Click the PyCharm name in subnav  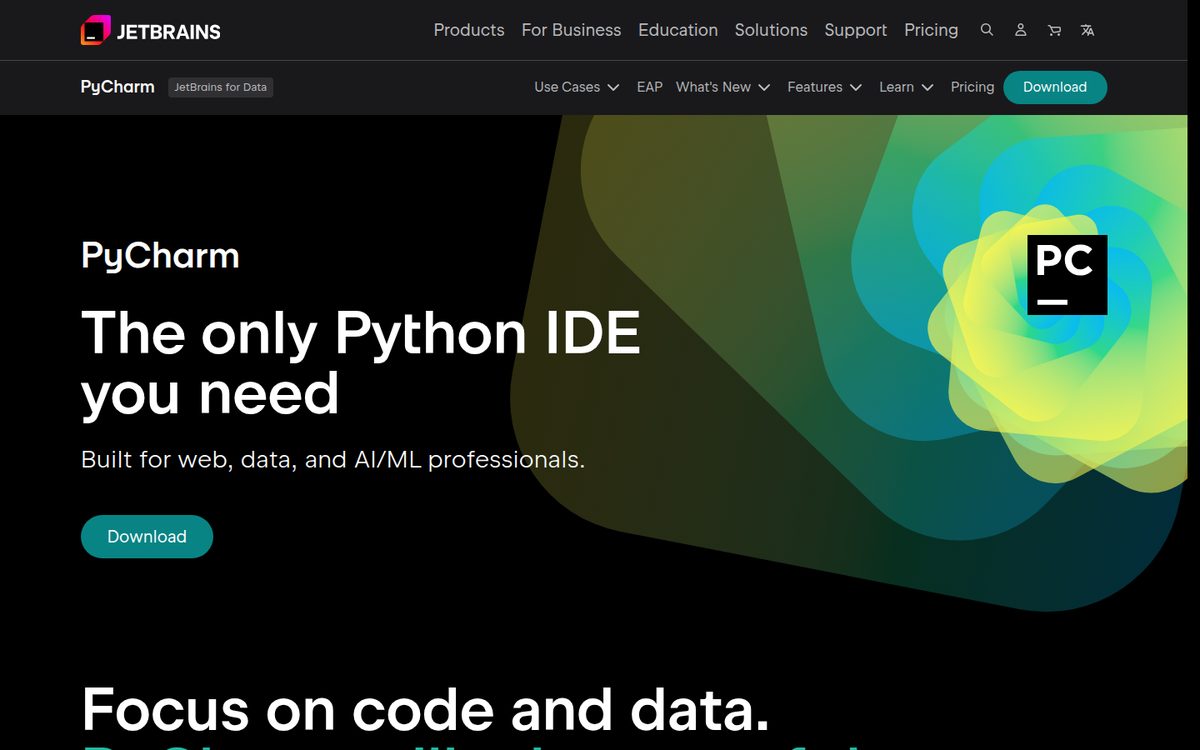click(x=117, y=87)
